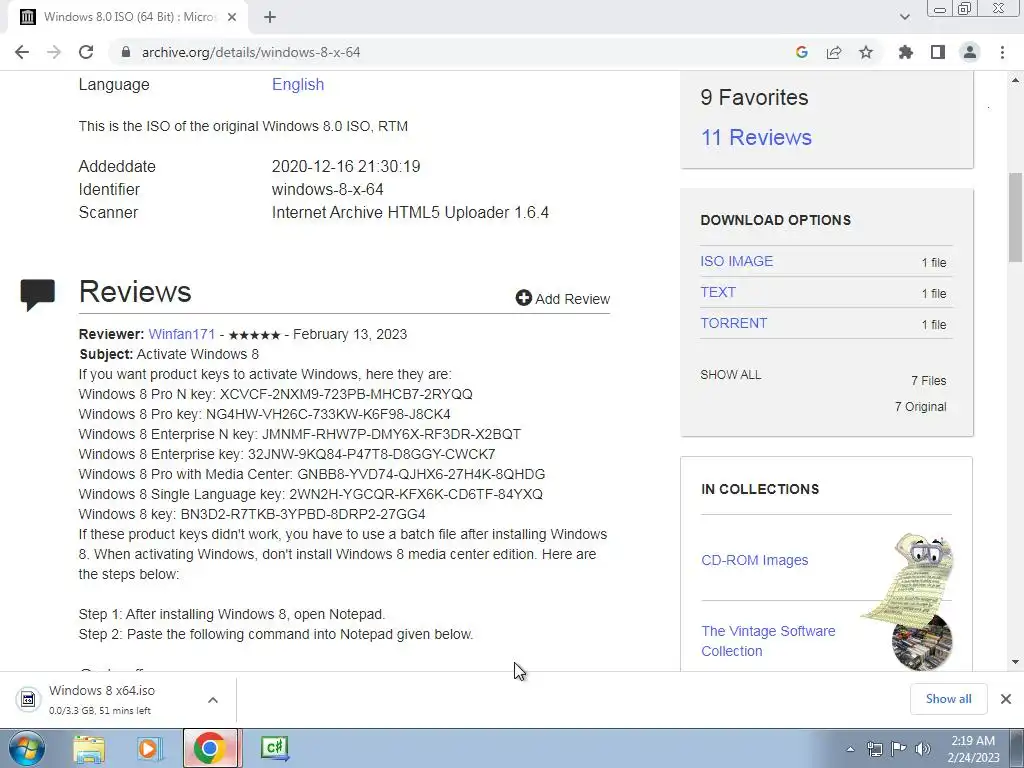1024x768 pixels.
Task: Open reviewer Winfan171's profile
Action: click(182, 334)
